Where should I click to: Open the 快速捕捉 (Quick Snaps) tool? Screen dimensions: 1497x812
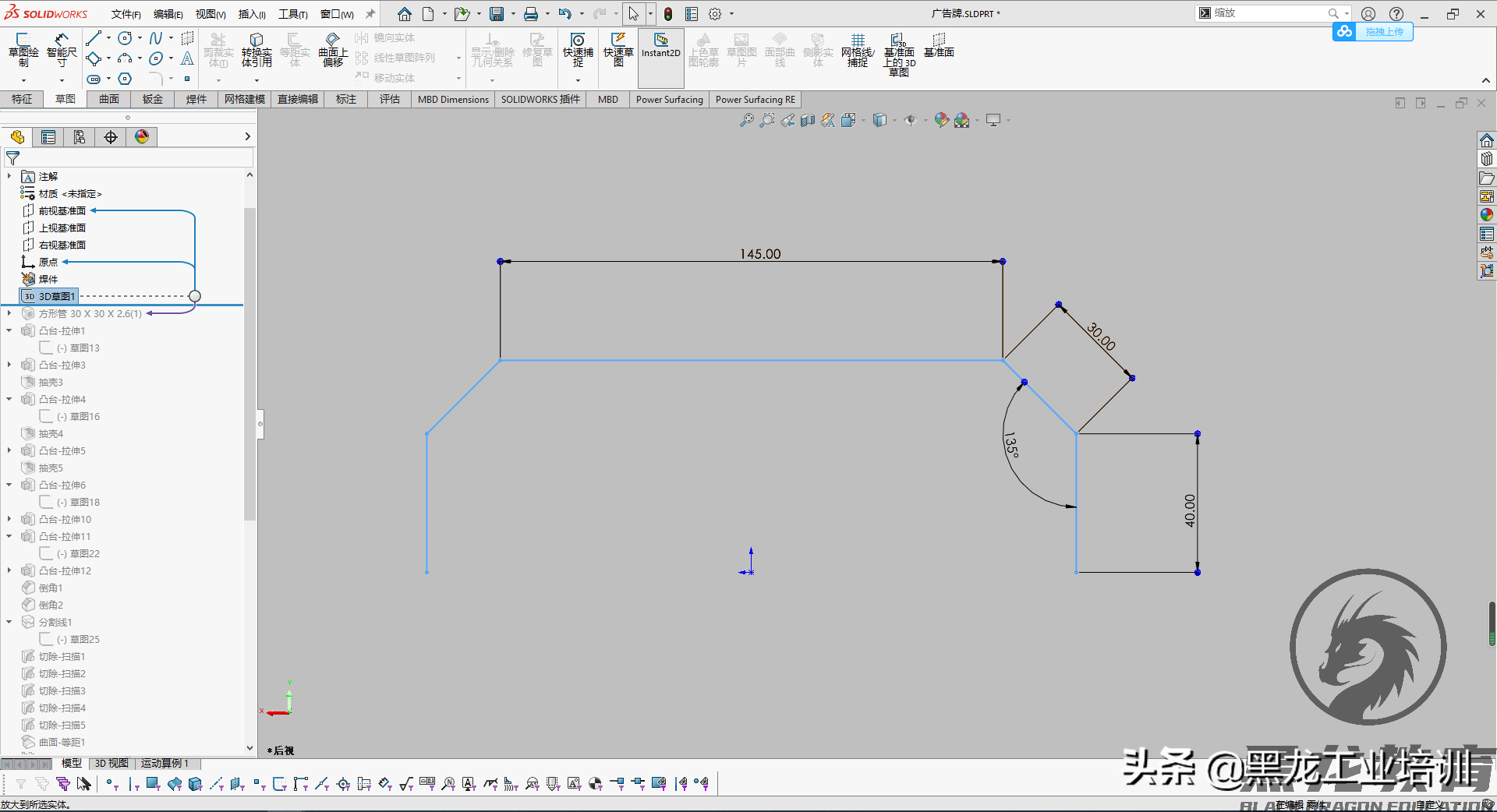pyautogui.click(x=577, y=51)
